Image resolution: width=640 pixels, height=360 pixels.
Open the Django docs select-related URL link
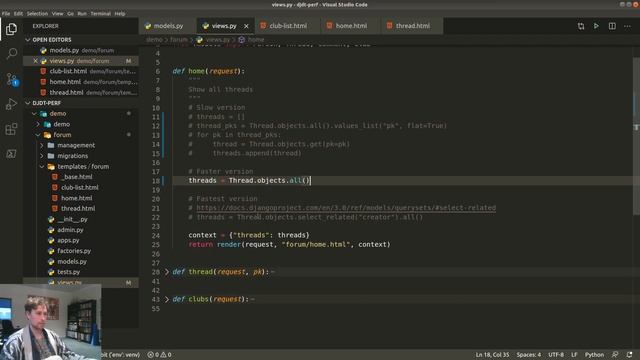click(x=346, y=208)
